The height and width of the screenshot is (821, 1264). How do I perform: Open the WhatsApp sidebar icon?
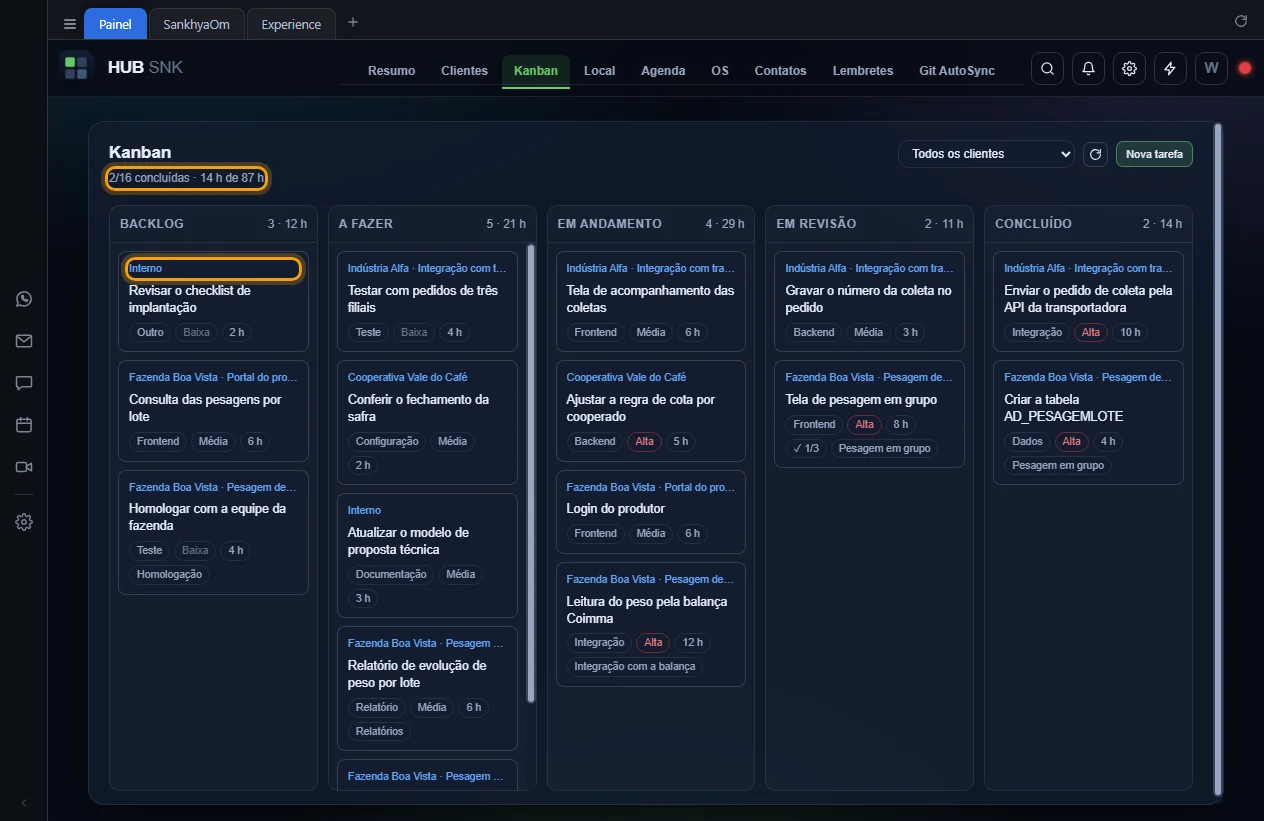click(x=24, y=299)
